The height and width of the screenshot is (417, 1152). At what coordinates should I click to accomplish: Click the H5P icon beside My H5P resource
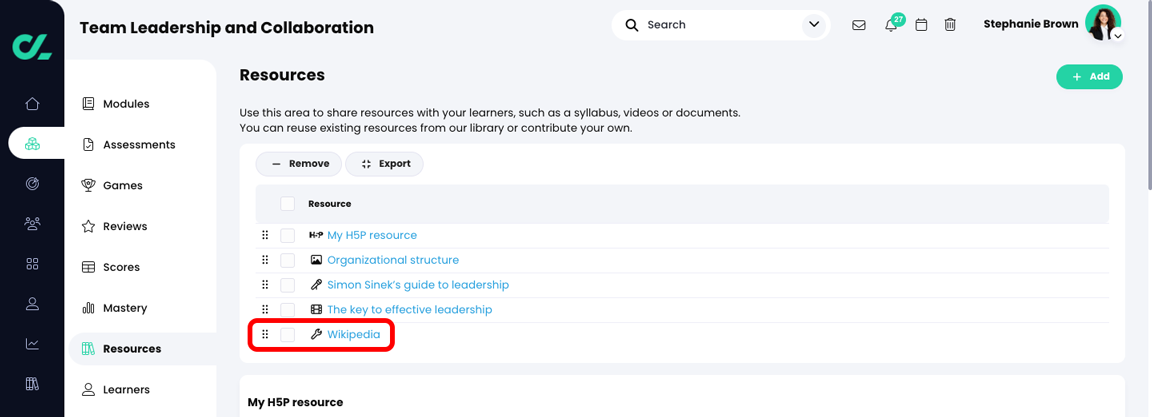(316, 236)
